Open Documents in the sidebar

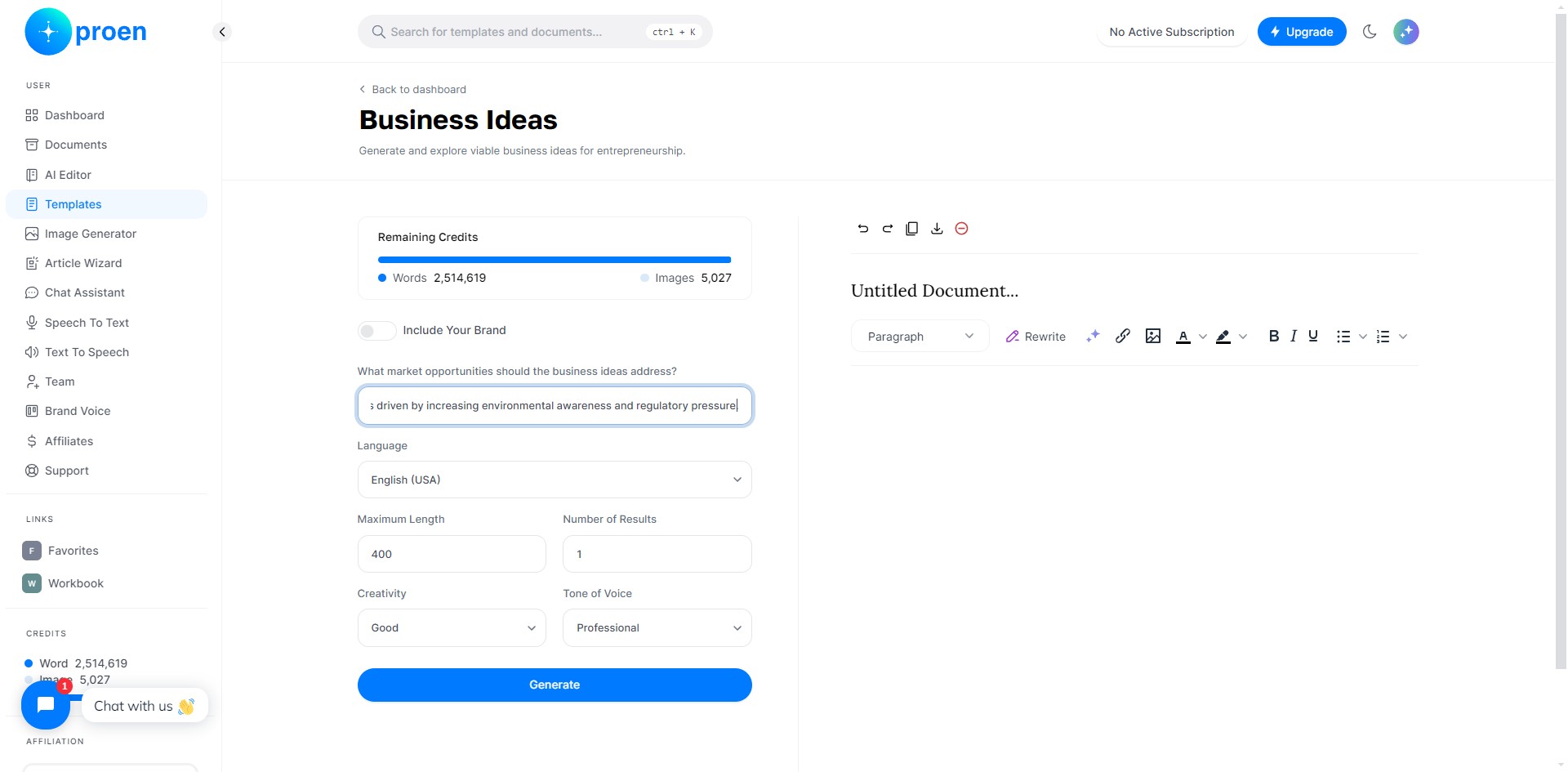click(x=106, y=145)
